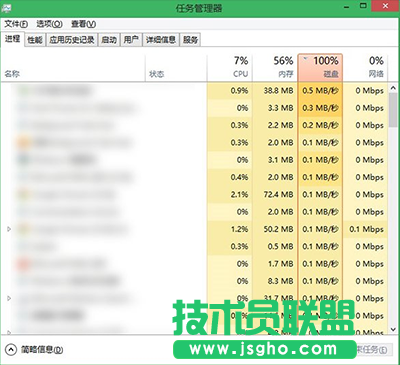Select the 0.5 MB memory cell
Screen dimensions: 400x365
(275, 246)
